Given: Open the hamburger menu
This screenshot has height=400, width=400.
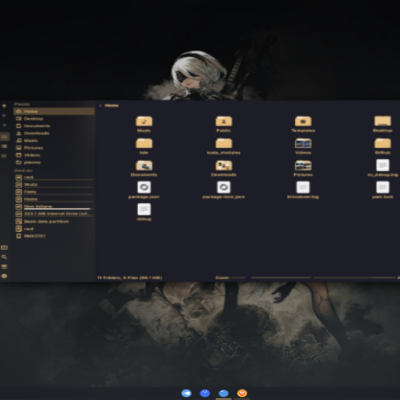Looking at the screenshot, I should [4, 267].
